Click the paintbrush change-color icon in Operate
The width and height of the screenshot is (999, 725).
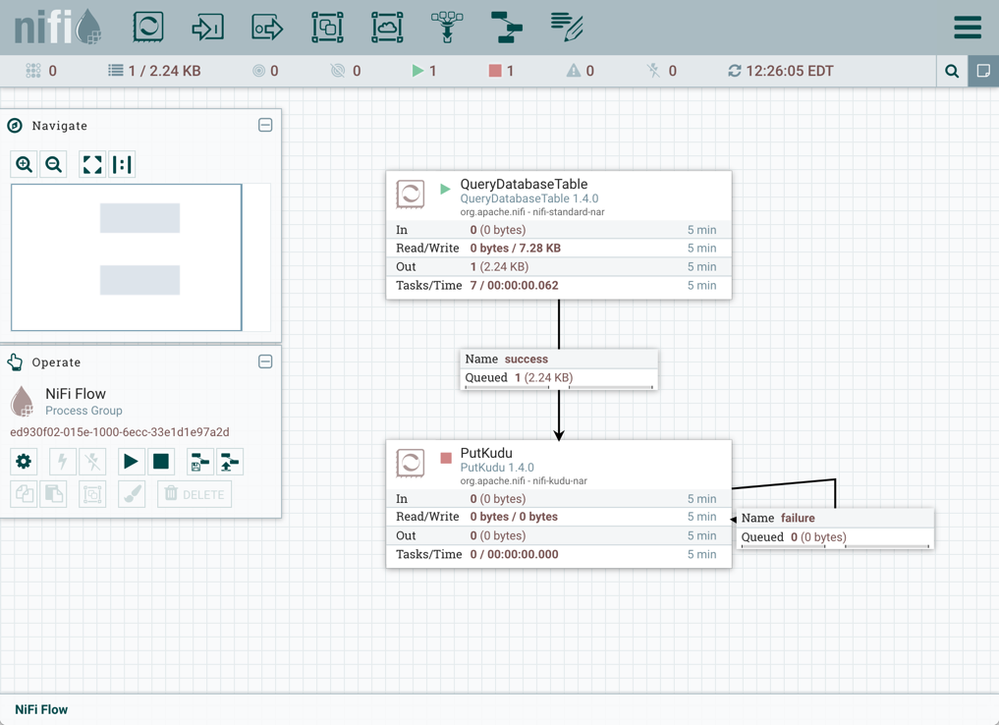pos(131,493)
